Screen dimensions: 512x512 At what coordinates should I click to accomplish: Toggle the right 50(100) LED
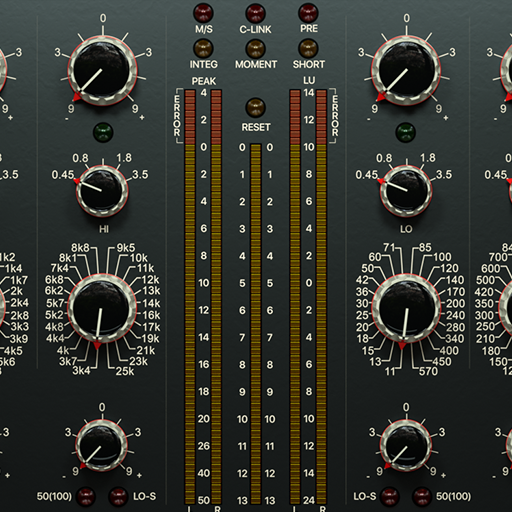point(422,496)
